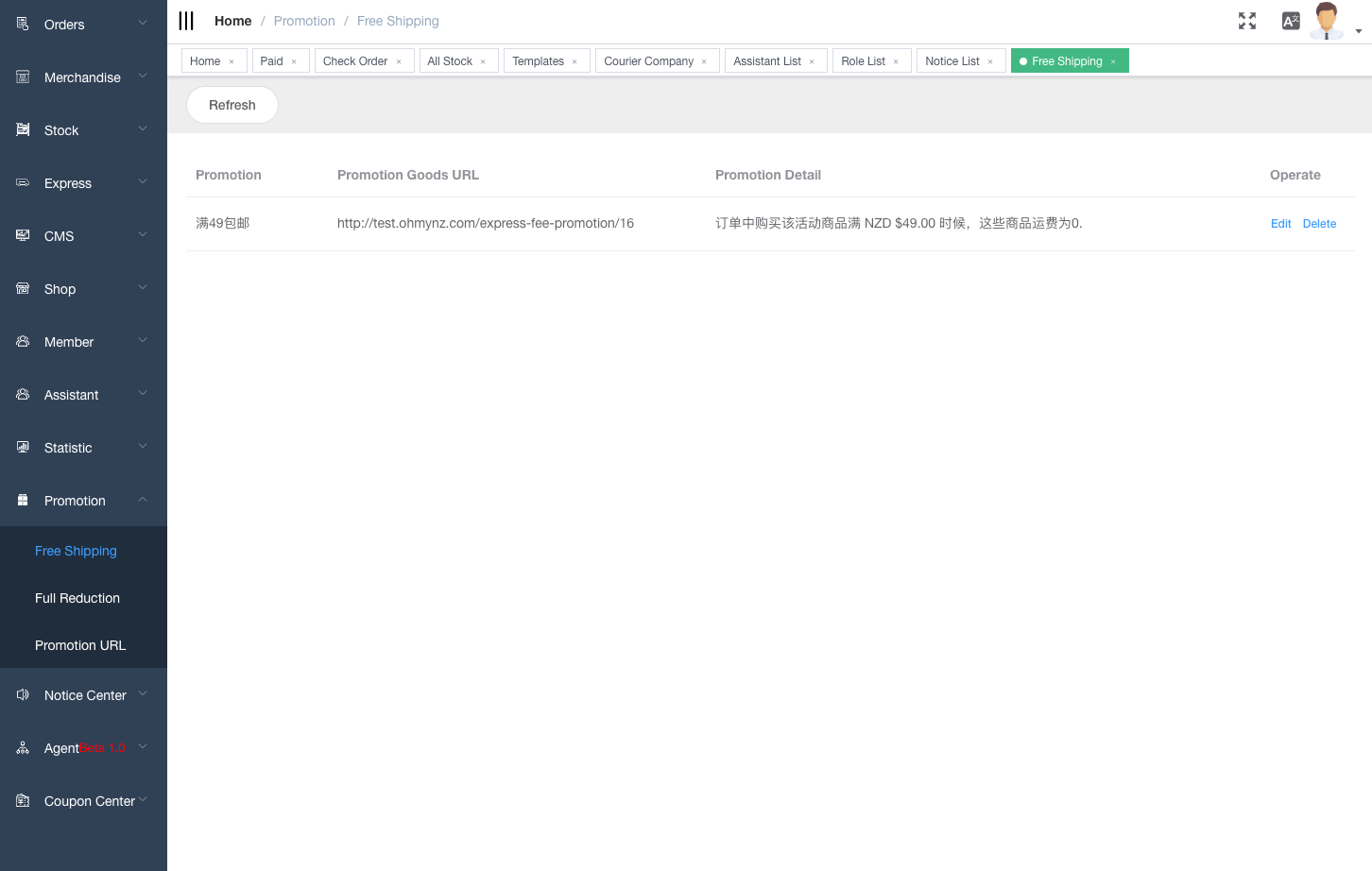Open the language translation icon
1372x871 pixels.
tap(1291, 20)
